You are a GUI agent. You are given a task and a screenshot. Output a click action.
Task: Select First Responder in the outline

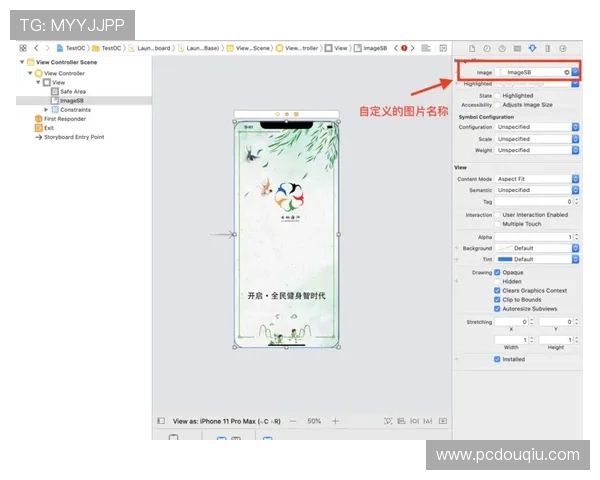click(x=61, y=119)
